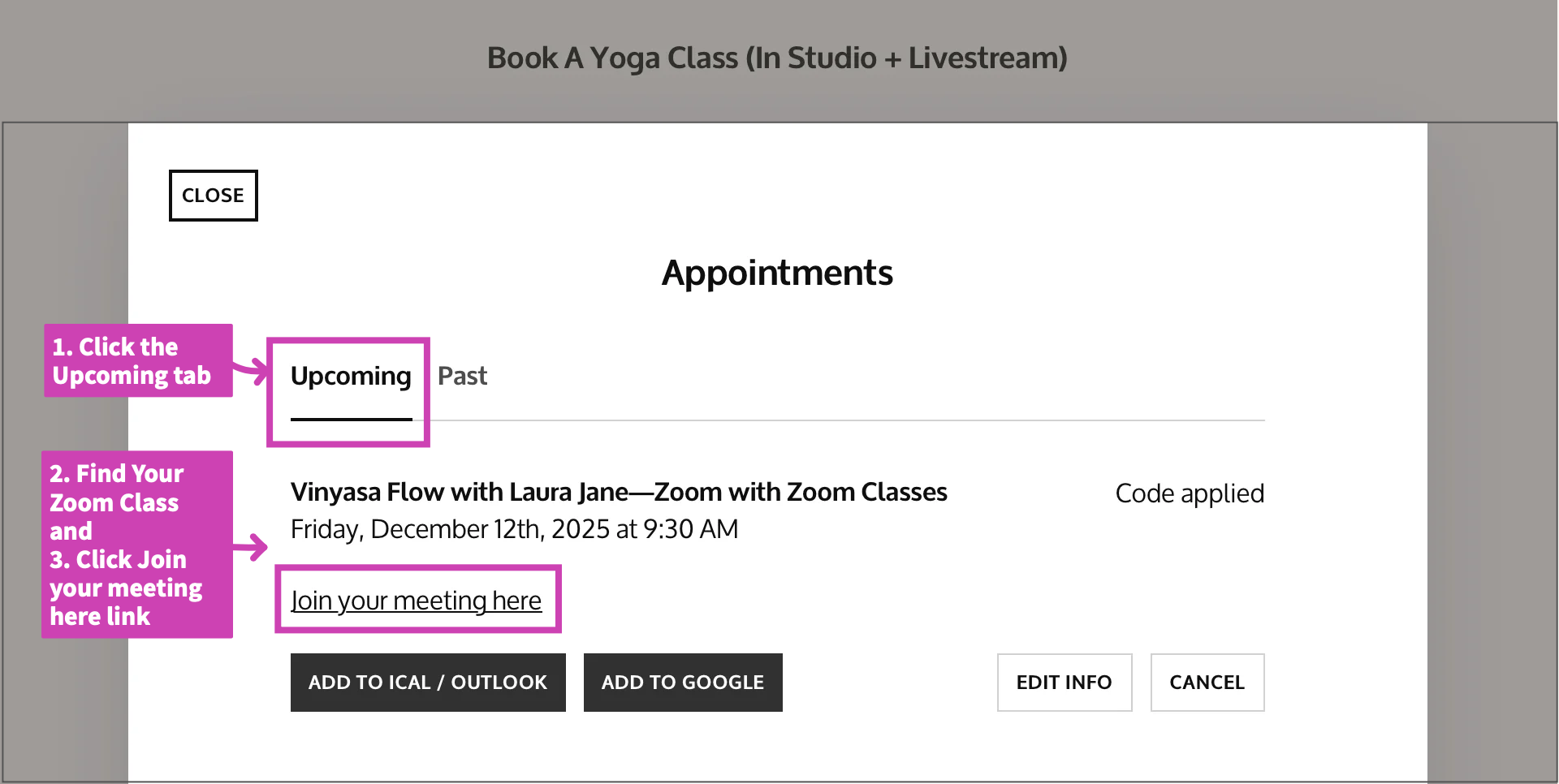Viewport: 1559px width, 784px height.
Task: Click the pink "2. Find Your Zoom Class" callout
Action: click(x=136, y=545)
